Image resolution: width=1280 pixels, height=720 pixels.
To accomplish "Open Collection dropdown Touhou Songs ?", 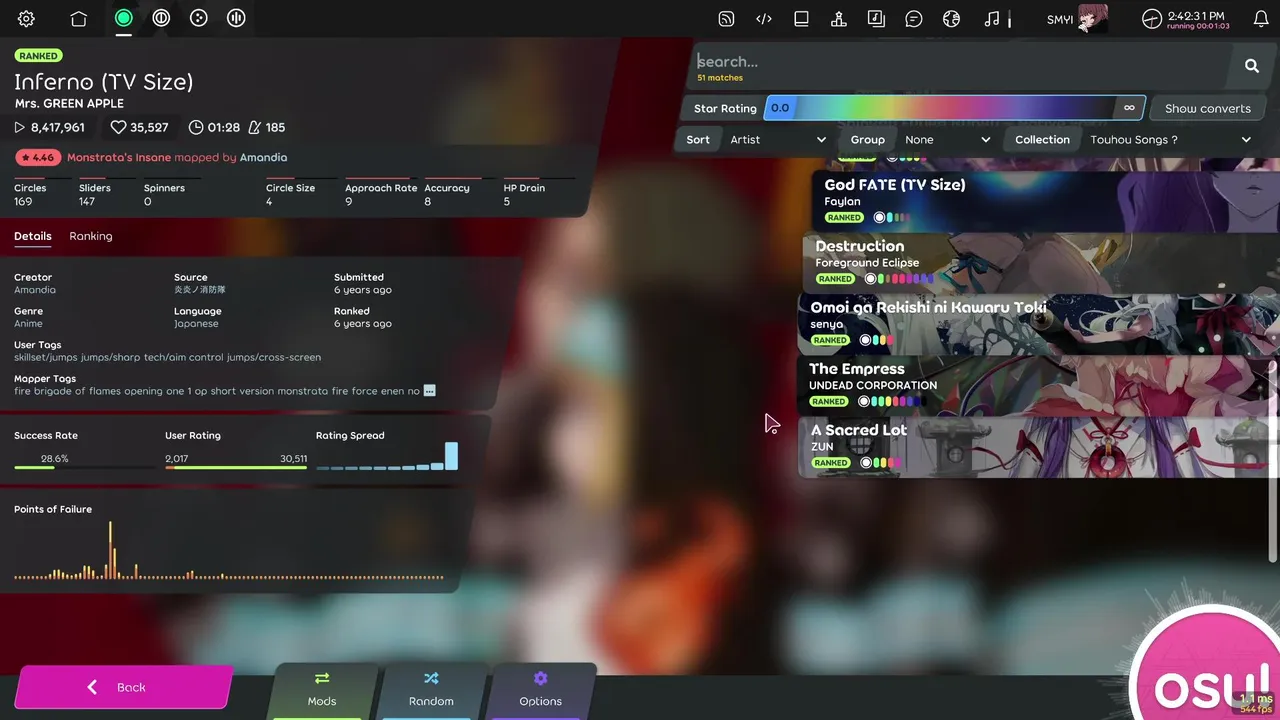I will tap(1170, 140).
